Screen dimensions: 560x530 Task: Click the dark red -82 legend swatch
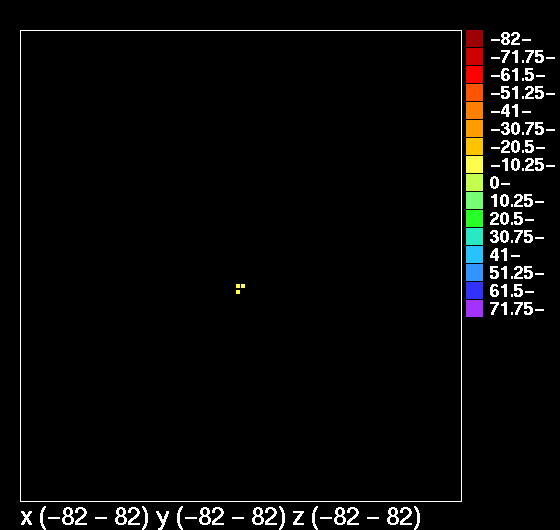point(474,39)
